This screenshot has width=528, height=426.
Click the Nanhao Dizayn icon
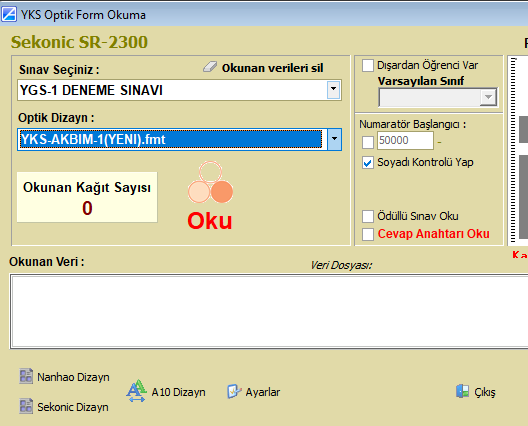pyautogui.click(x=26, y=376)
